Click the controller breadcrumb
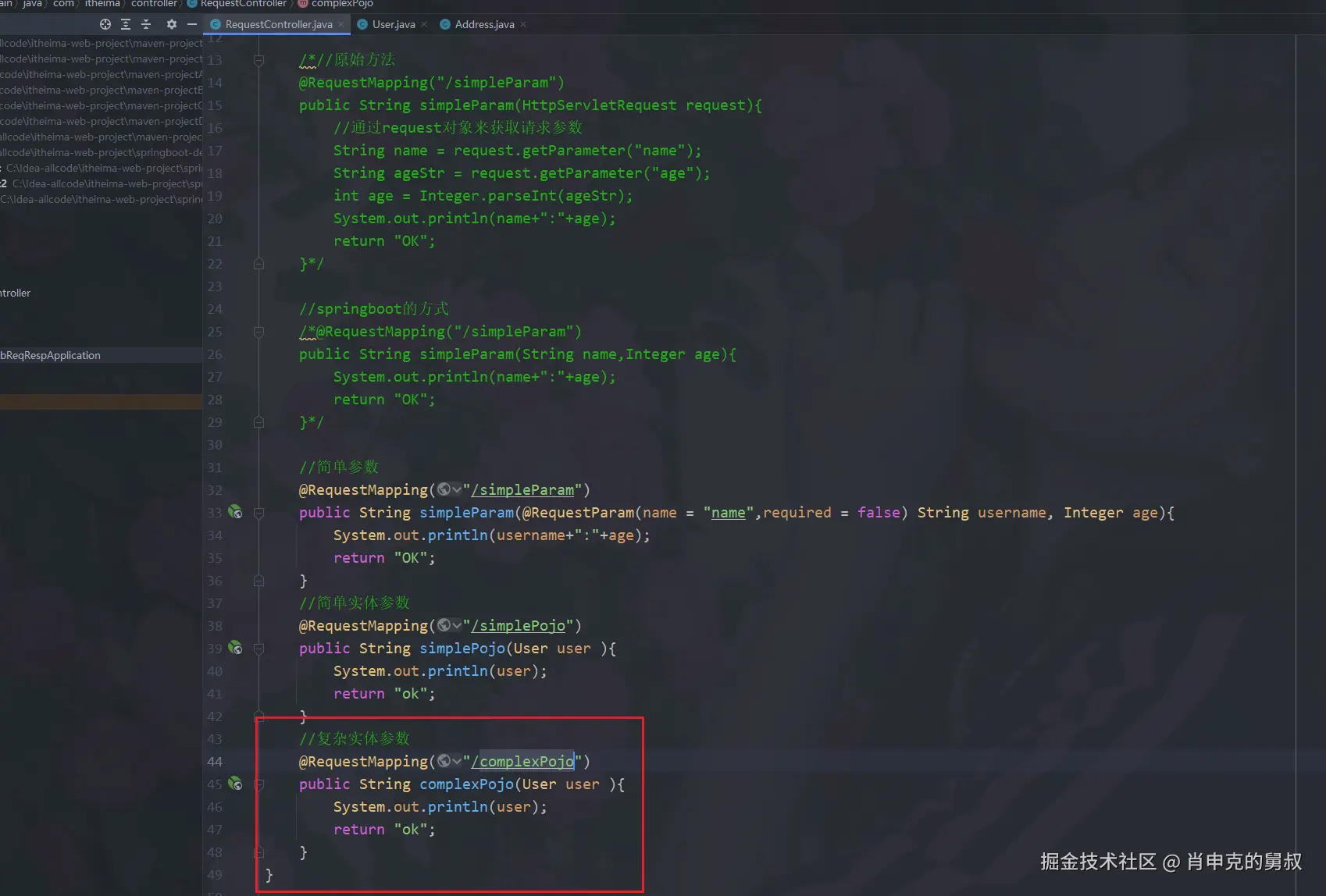This screenshot has height=896, width=1326. click(154, 4)
